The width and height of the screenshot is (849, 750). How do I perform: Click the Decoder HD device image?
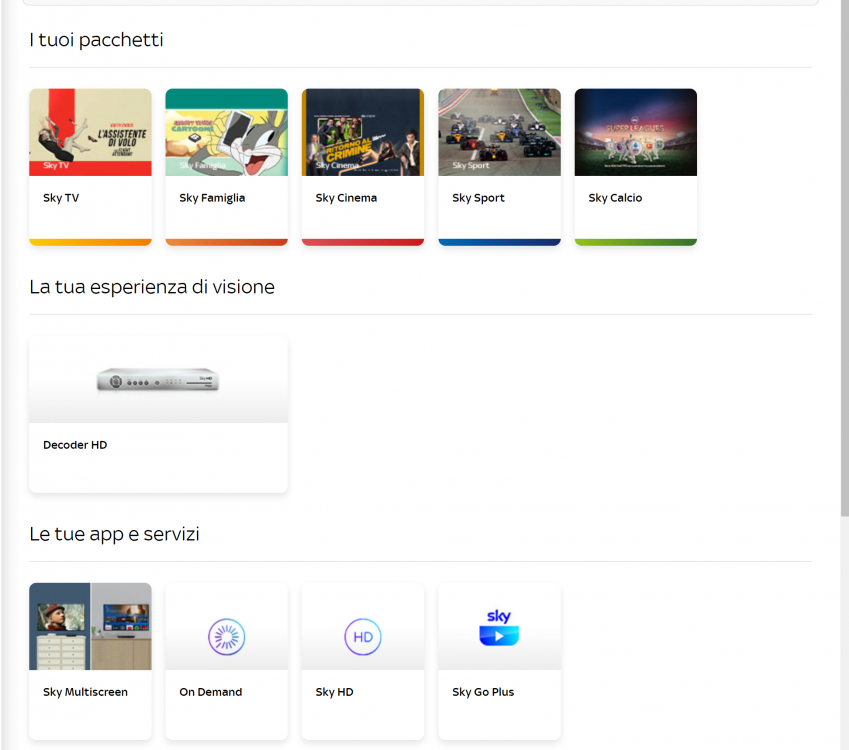click(158, 380)
